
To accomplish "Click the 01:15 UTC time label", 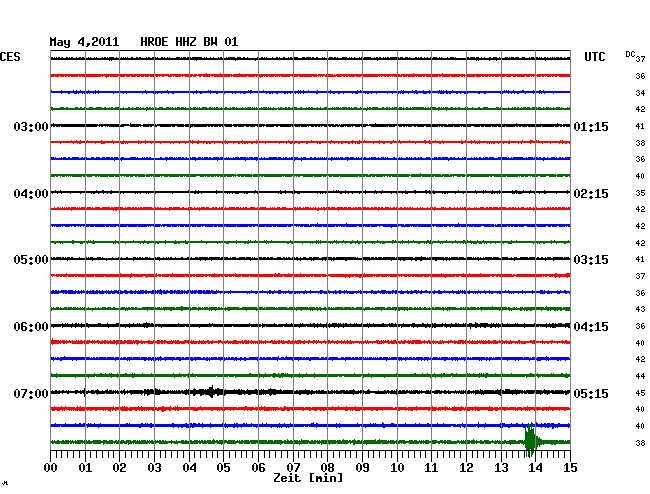I will point(591,126).
